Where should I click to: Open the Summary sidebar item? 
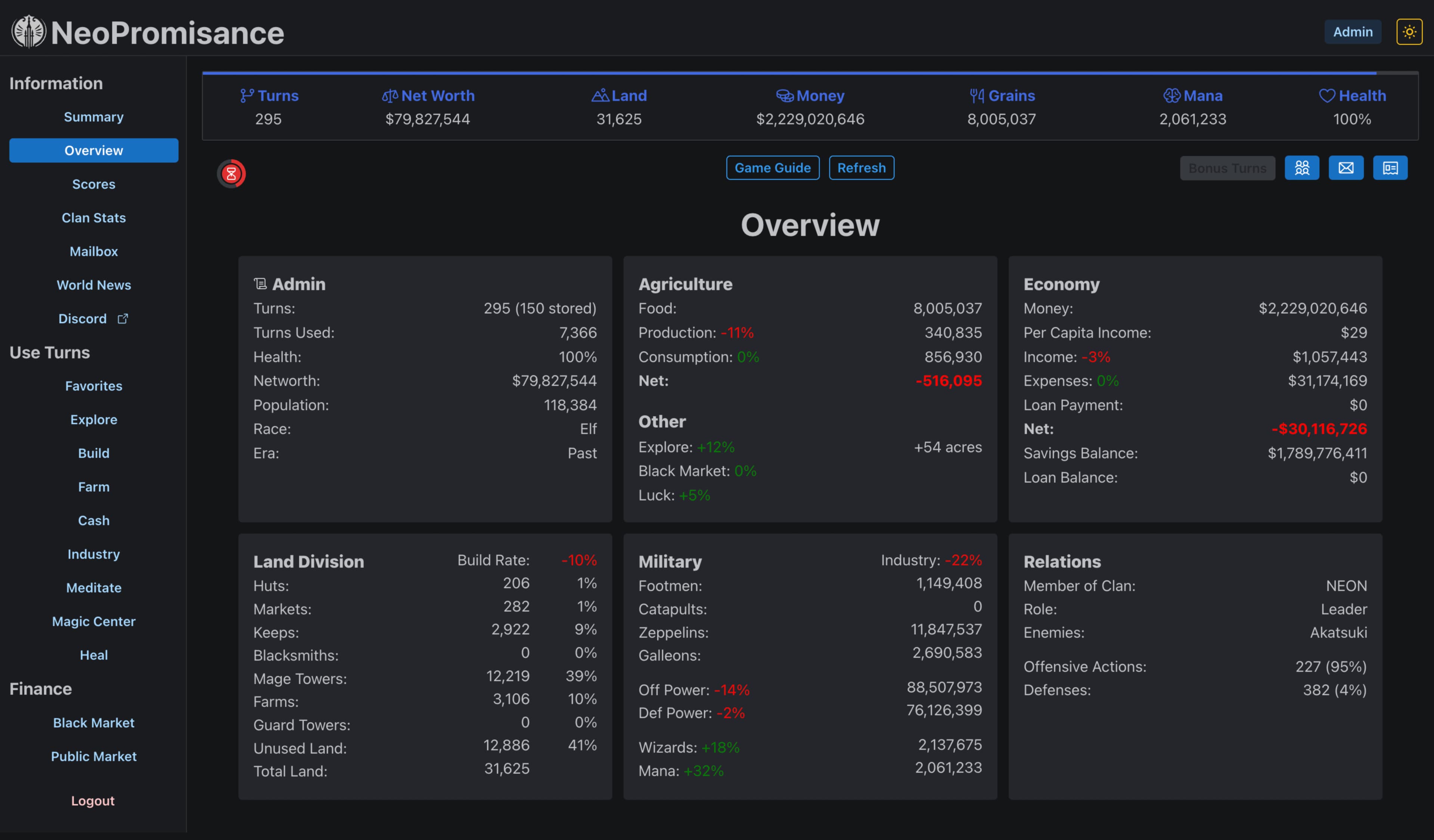(x=93, y=117)
